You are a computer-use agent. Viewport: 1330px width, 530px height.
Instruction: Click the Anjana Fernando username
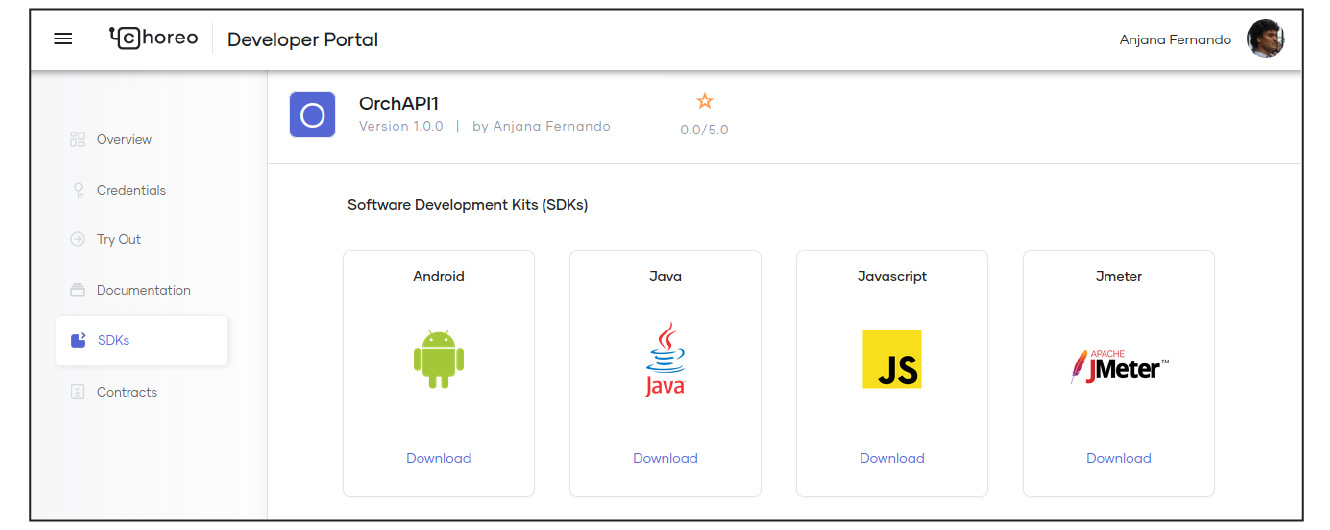[1175, 40]
